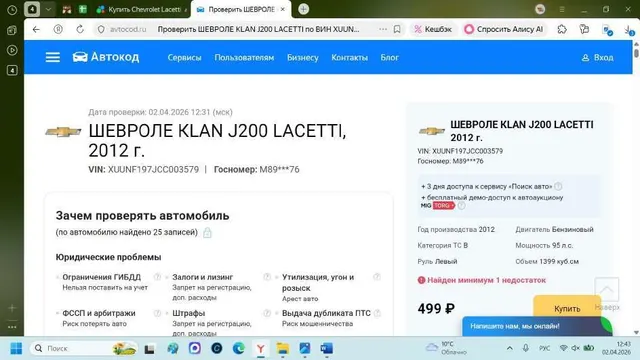Click the РУС language indicator

(544, 349)
